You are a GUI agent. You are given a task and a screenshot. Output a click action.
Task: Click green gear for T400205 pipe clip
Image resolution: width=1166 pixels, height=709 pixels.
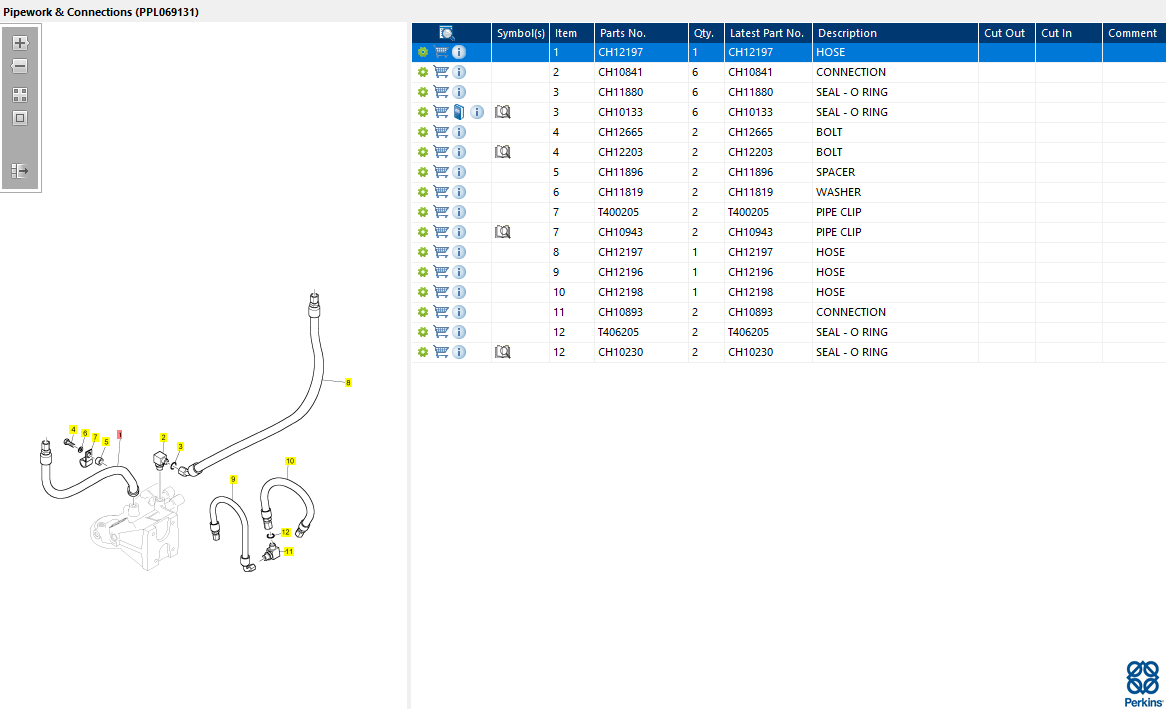pyautogui.click(x=422, y=212)
